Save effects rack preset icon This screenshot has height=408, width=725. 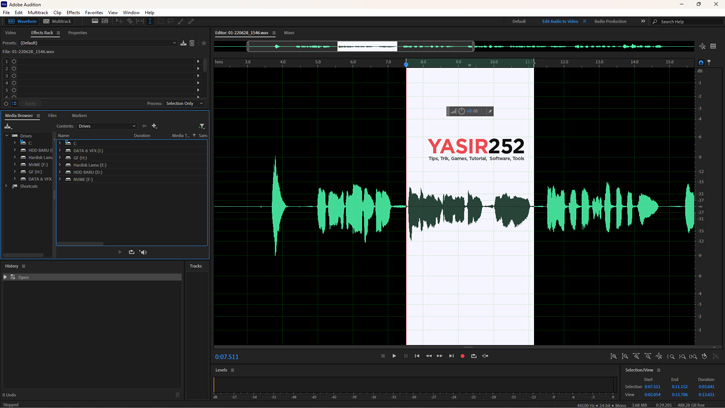click(184, 43)
